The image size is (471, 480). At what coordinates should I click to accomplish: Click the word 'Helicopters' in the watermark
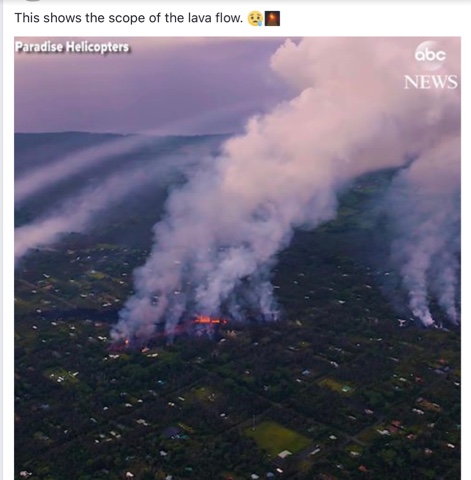point(97,47)
